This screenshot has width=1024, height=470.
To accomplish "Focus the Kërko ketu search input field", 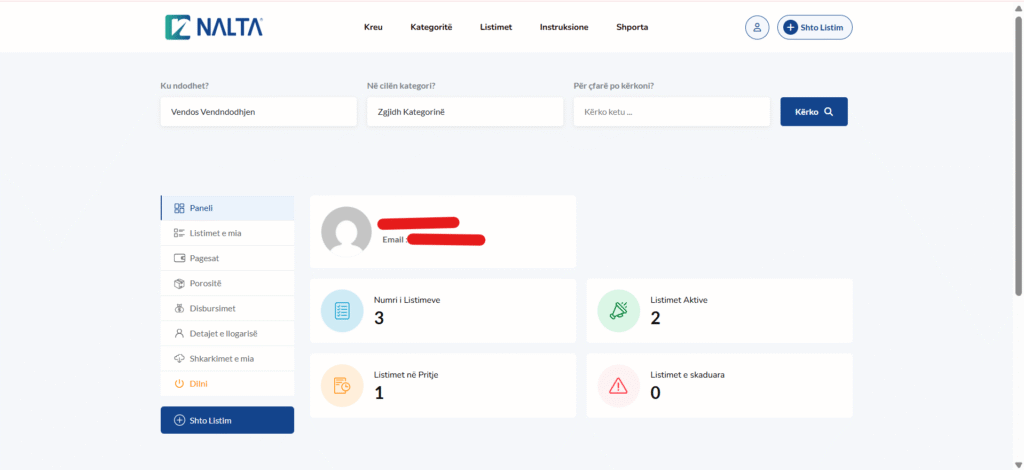I will (x=671, y=112).
